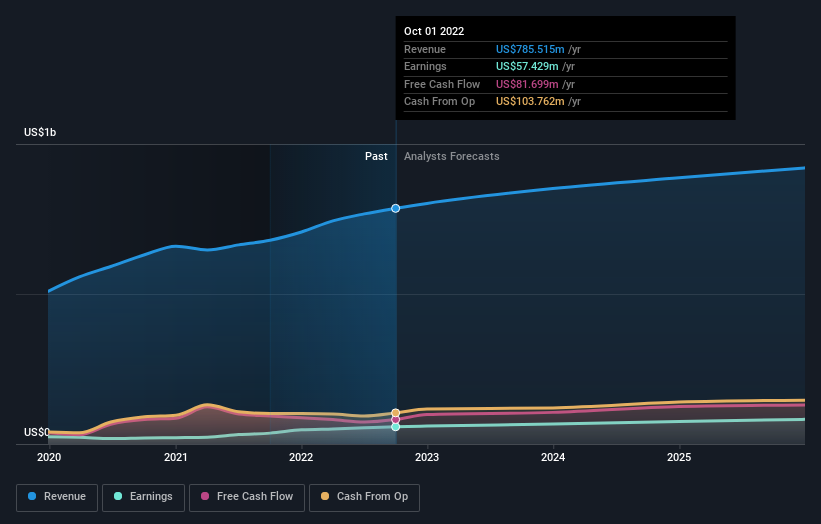Click the US$1b y-axis label
The height and width of the screenshot is (524, 821).
(40, 132)
